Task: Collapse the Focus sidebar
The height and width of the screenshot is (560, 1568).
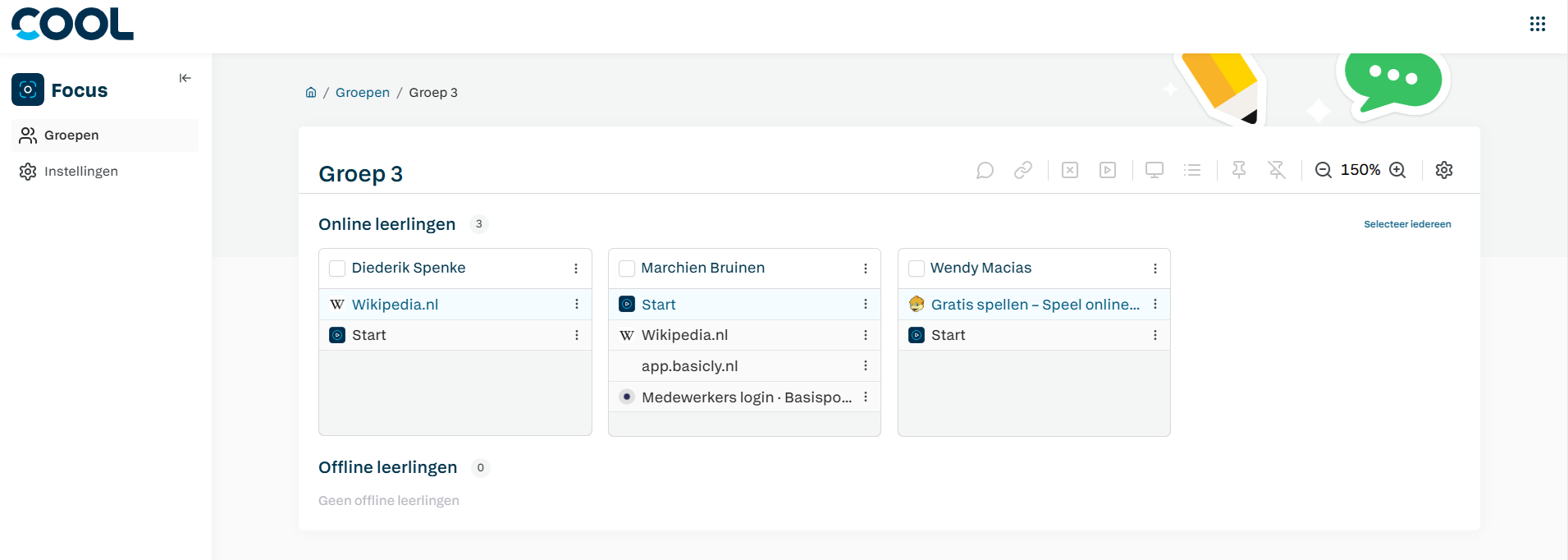Action: [185, 78]
